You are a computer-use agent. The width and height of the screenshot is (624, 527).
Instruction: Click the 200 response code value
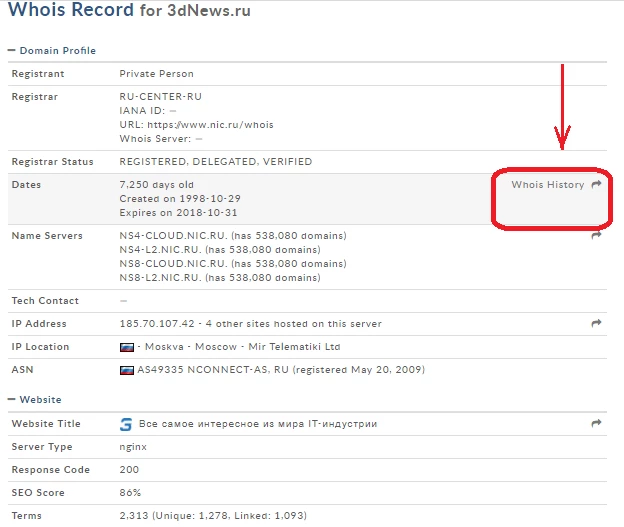129,470
